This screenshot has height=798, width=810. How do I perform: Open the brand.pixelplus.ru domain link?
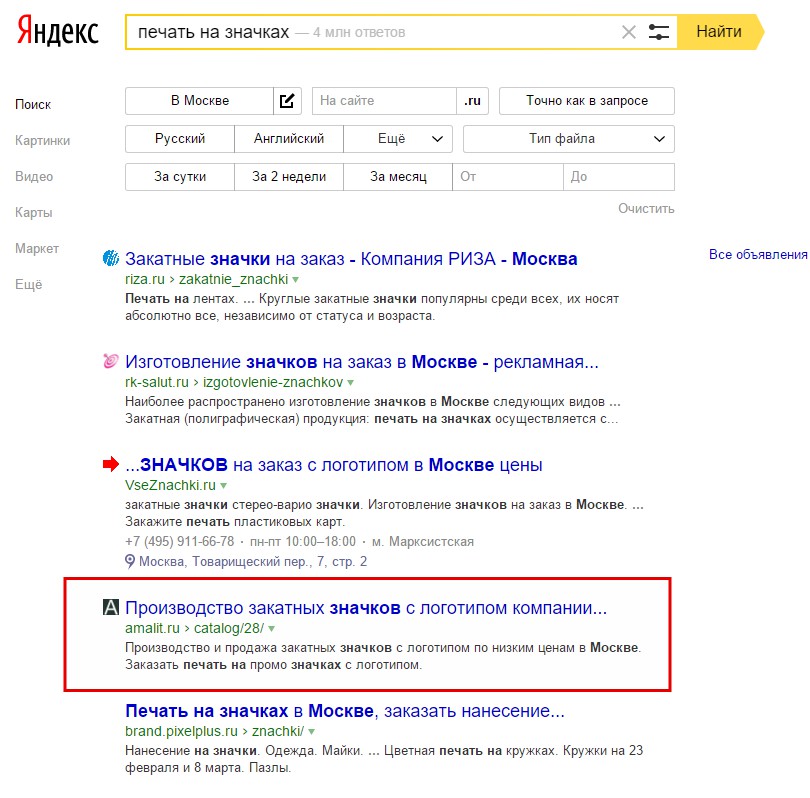181,732
